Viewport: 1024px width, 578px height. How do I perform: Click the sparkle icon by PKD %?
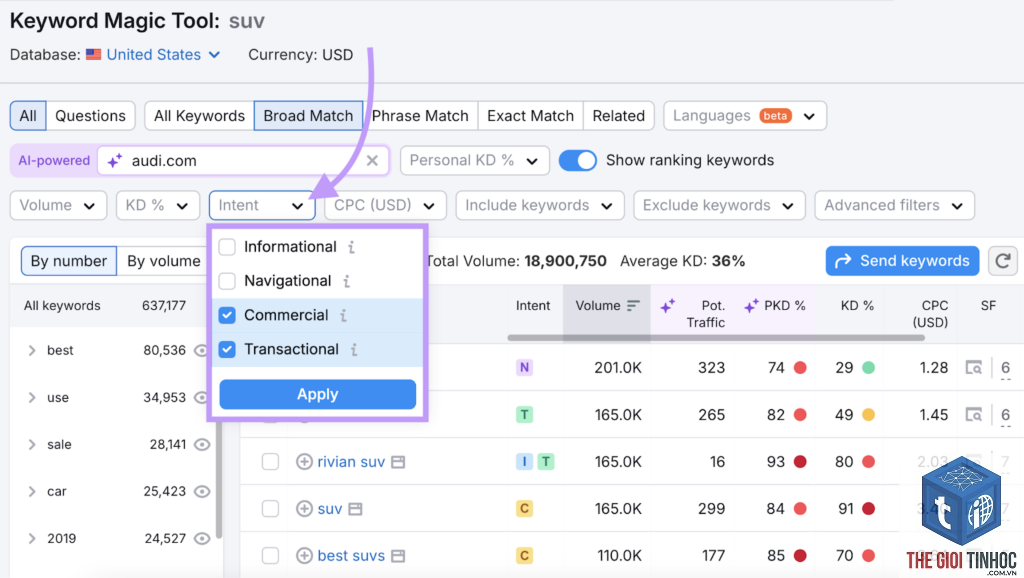(x=751, y=306)
